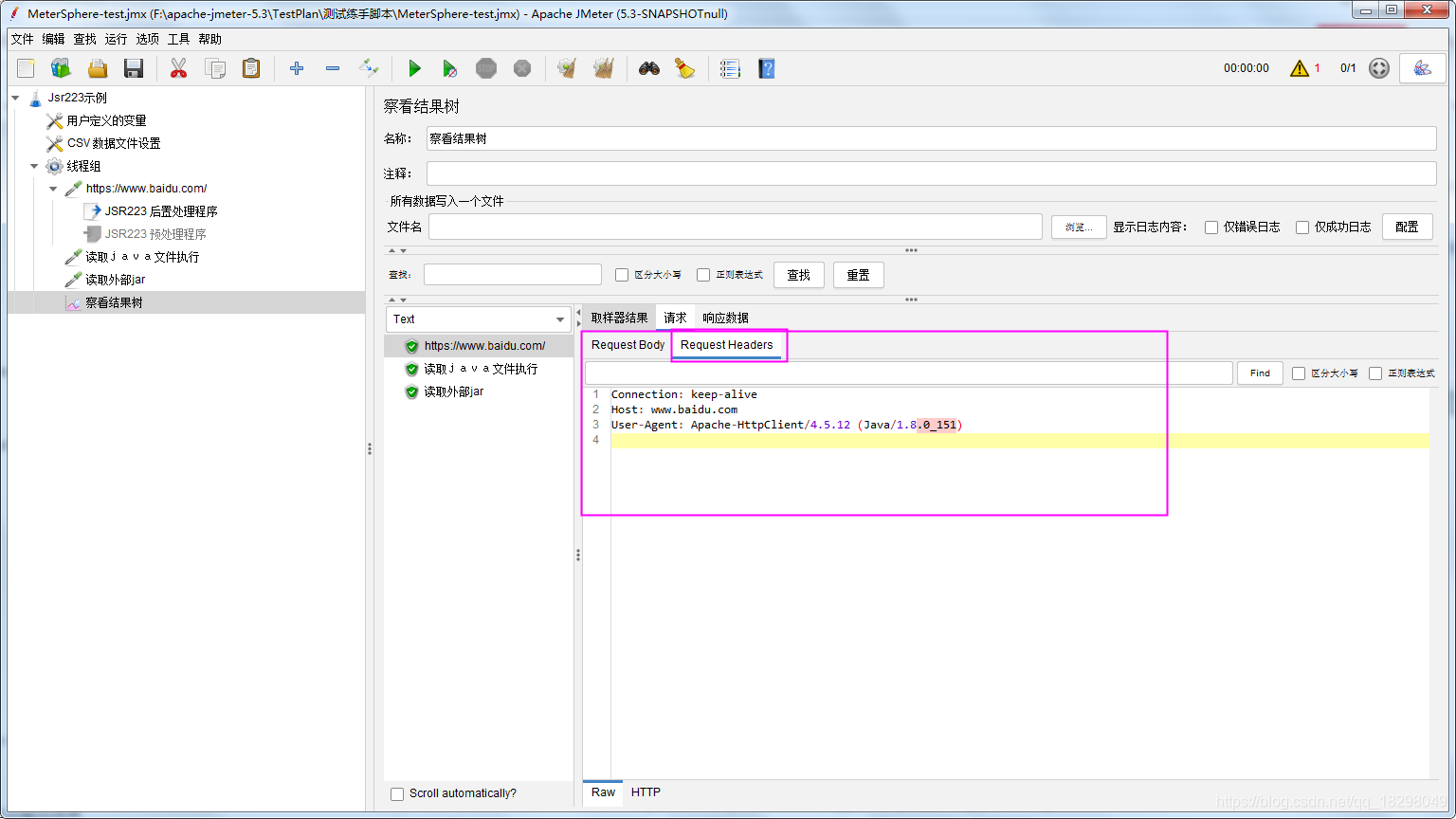This screenshot has height=819, width=1456.
Task: Collapse the 线程组 tree node
Action: point(34,166)
